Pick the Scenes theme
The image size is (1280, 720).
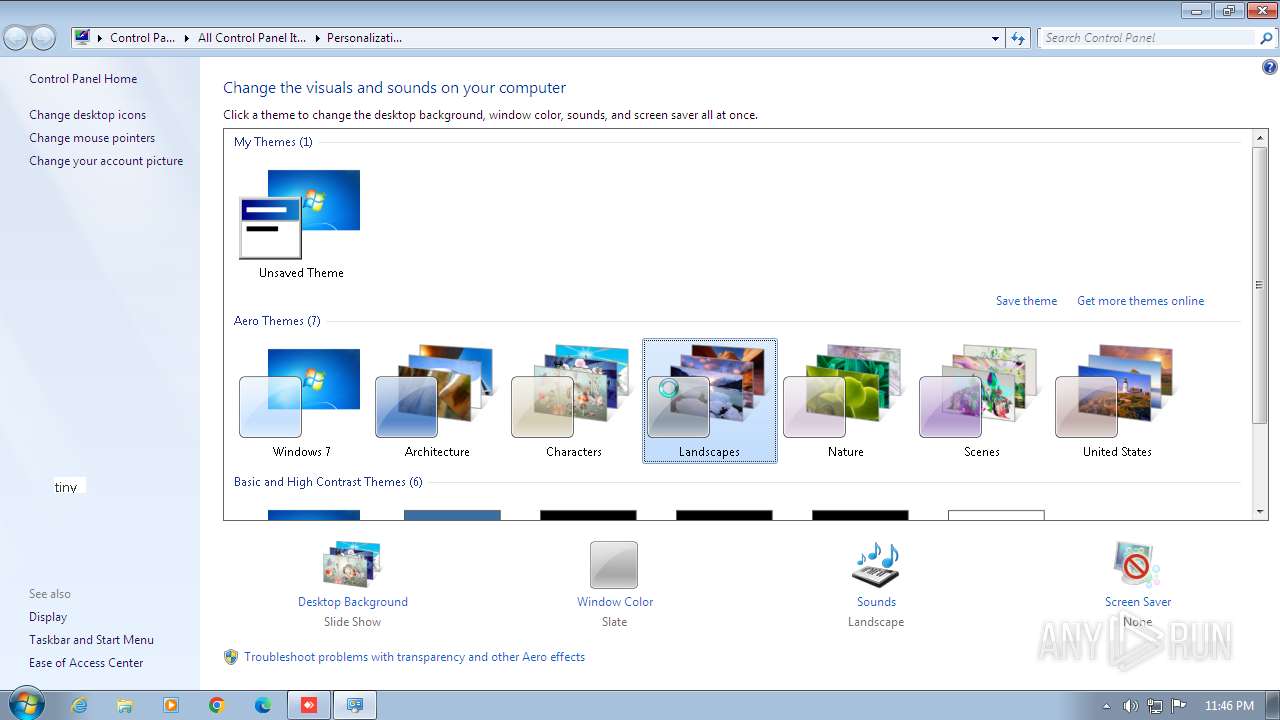[981, 401]
